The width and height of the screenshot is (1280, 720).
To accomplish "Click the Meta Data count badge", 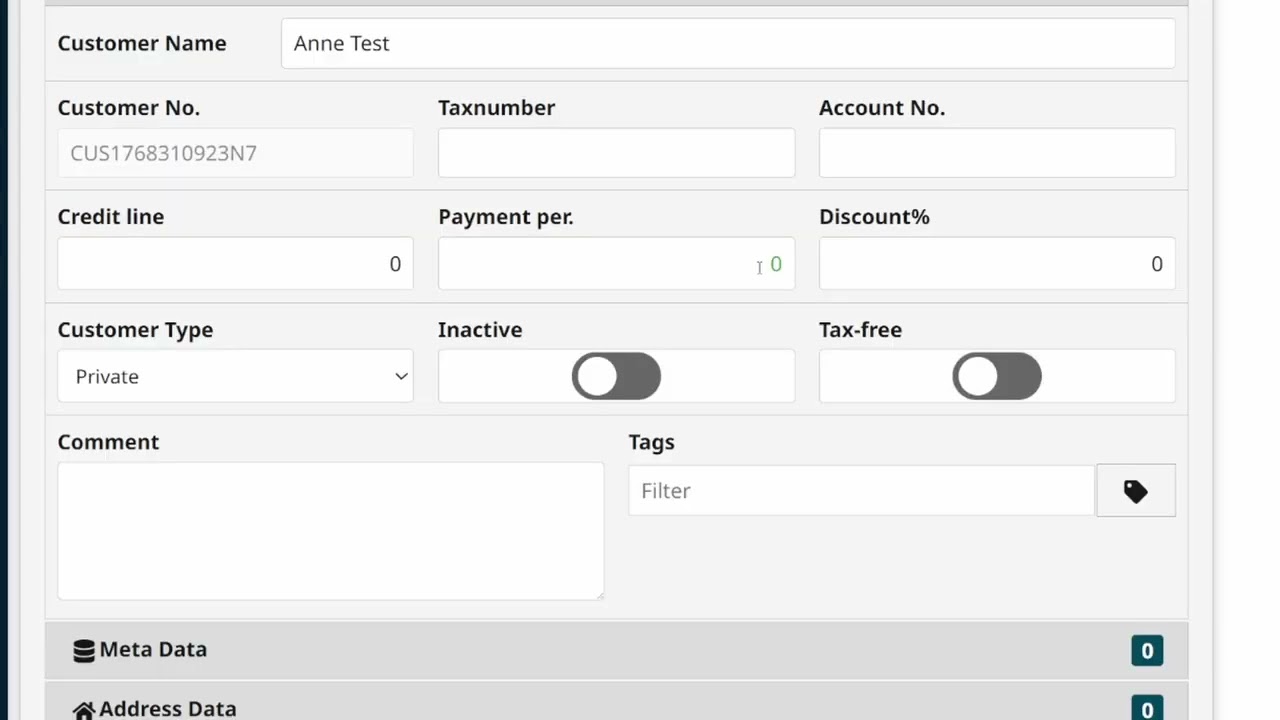I will click(x=1147, y=651).
